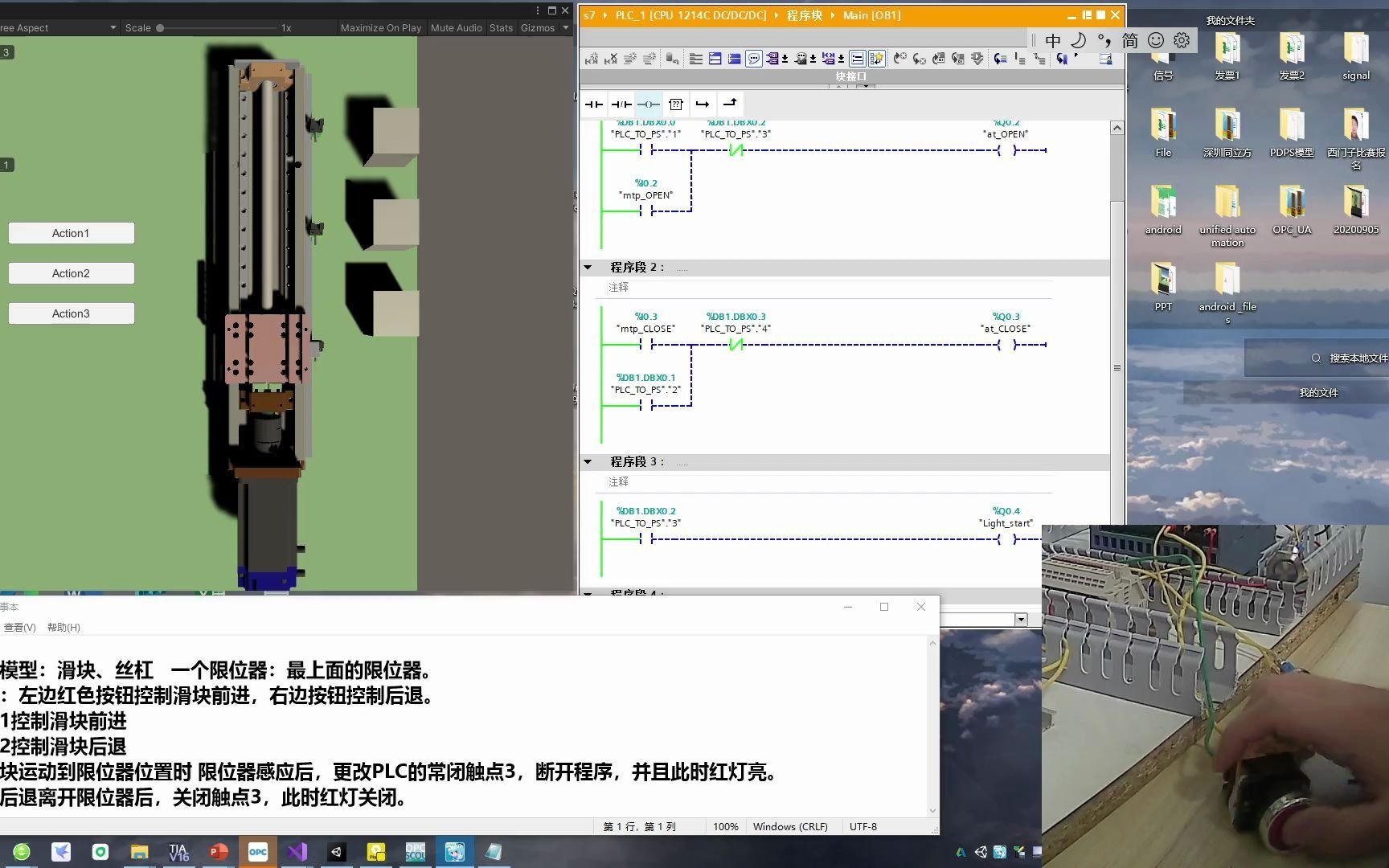Insert a coil into the network
Image resolution: width=1389 pixels, height=868 pixels.
point(649,104)
